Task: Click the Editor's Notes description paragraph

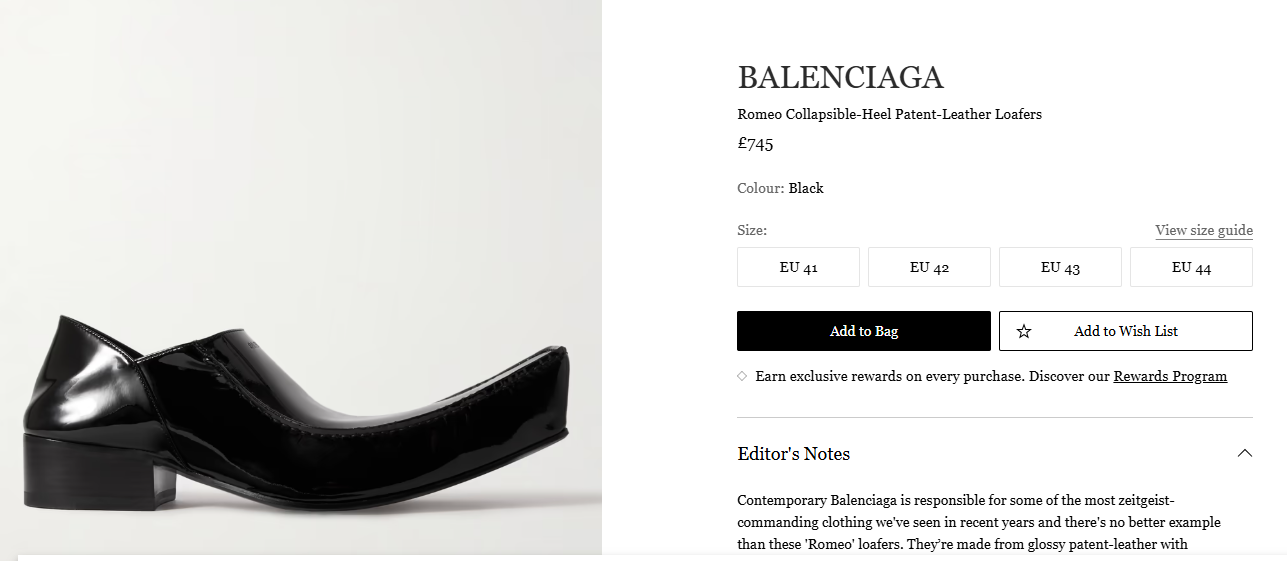Action: 979,522
